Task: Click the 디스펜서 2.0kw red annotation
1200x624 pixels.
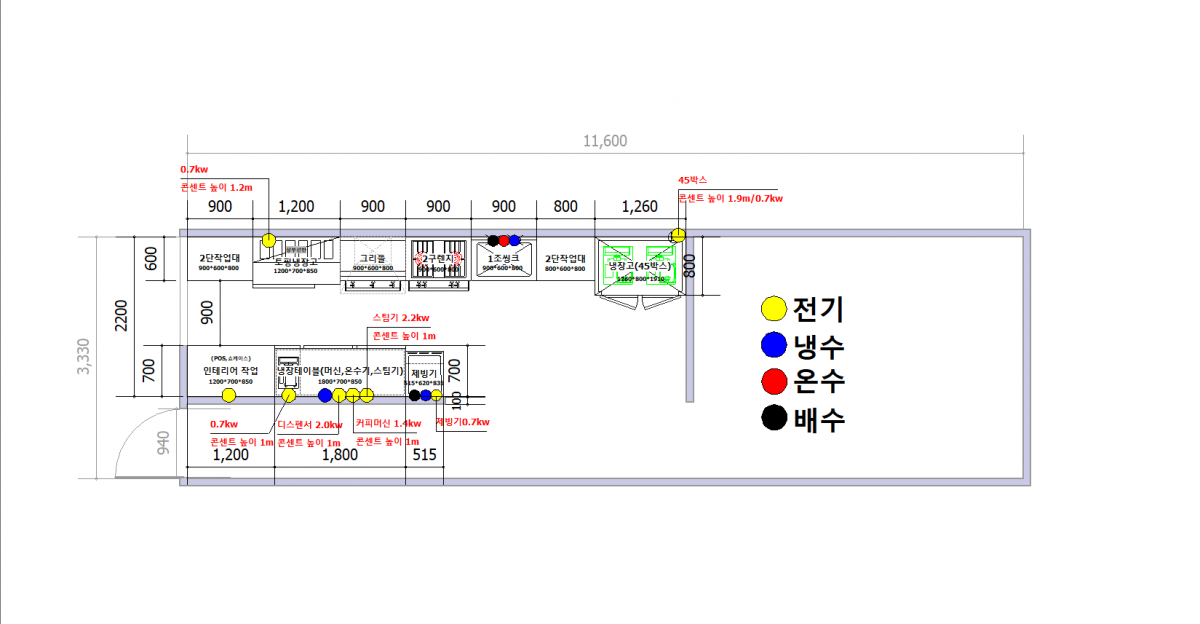Action: click(x=309, y=423)
